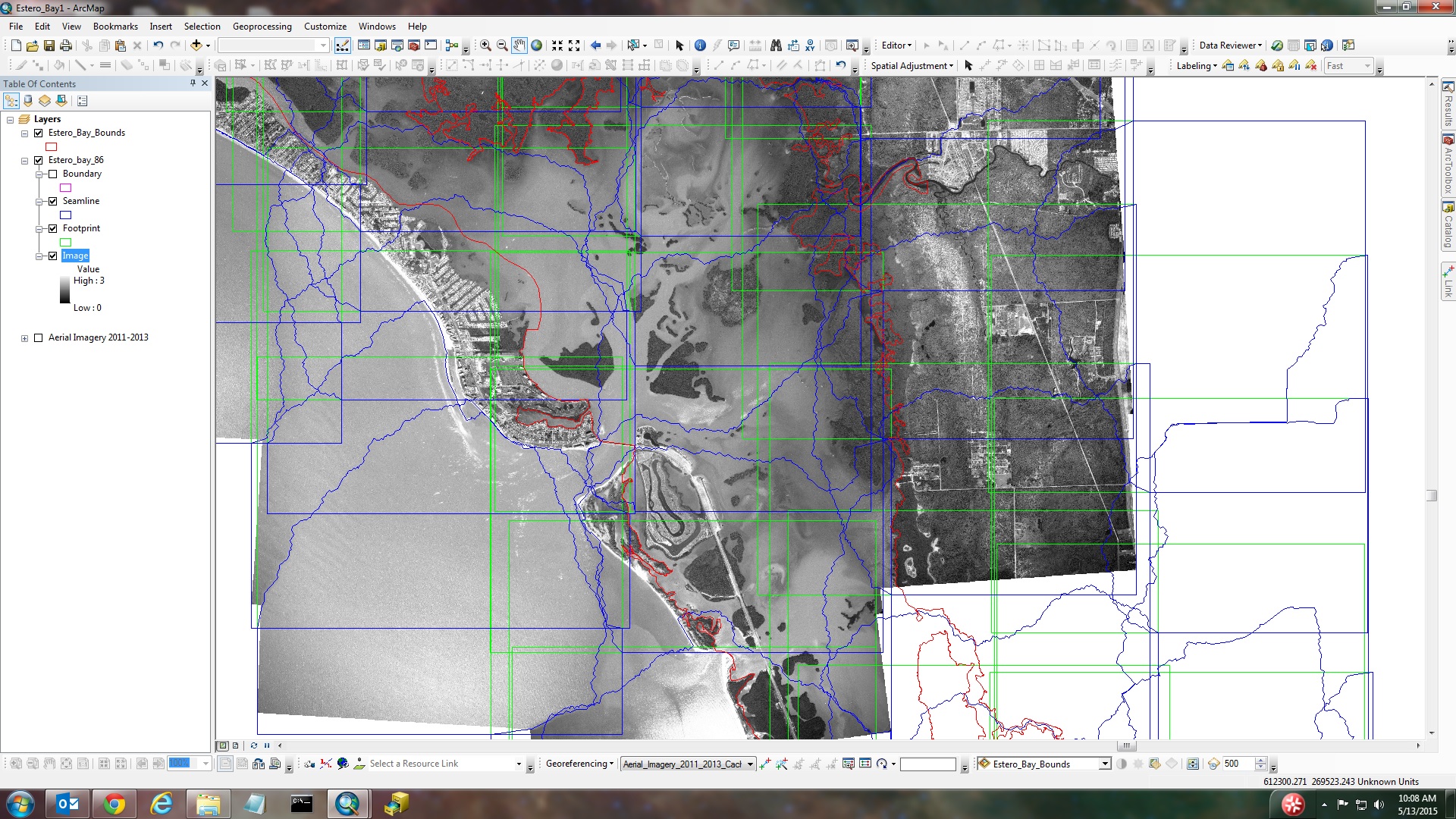The height and width of the screenshot is (819, 1456).
Task: Open the Spatial Adjustment menu button
Action: (x=912, y=66)
